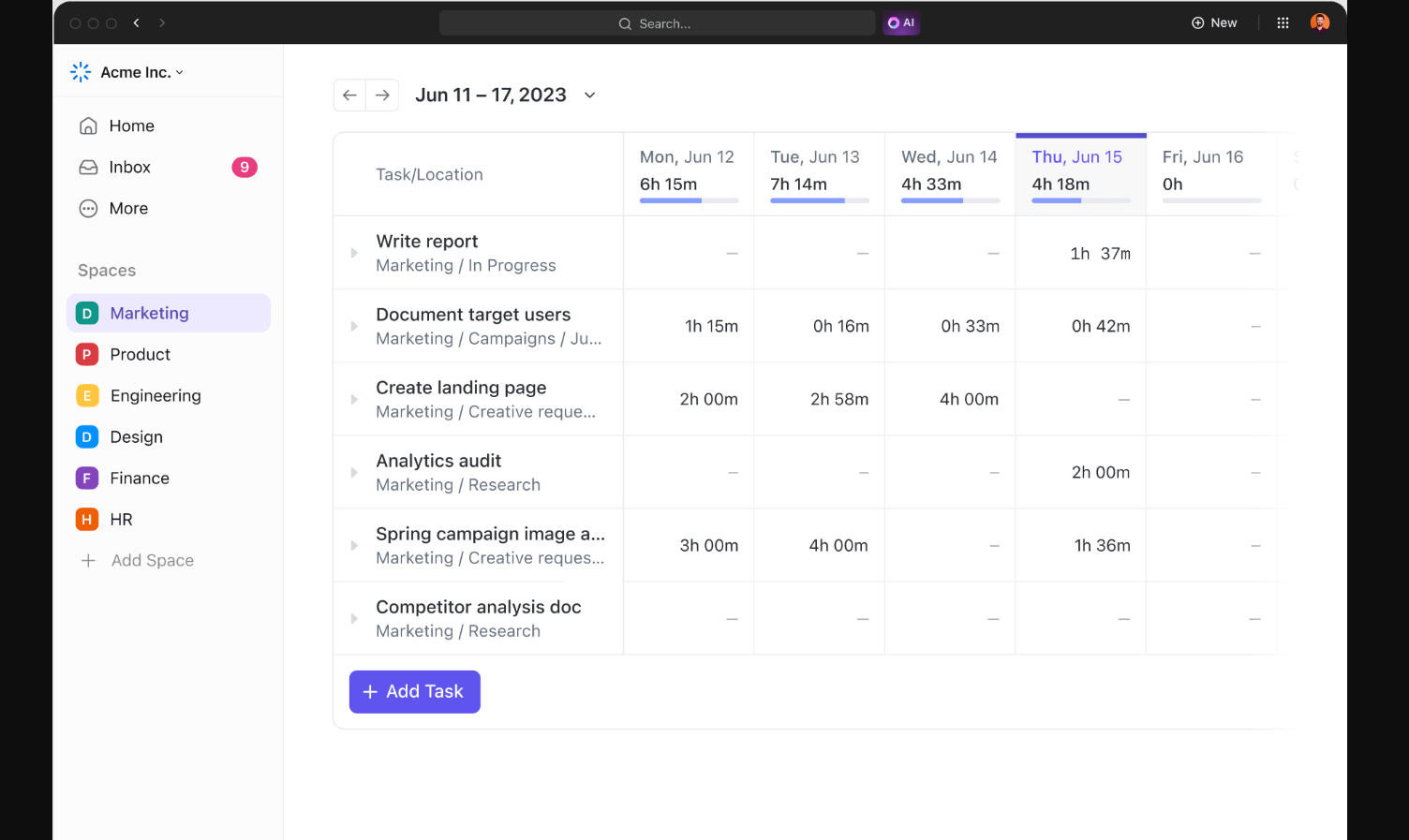This screenshot has width=1409, height=840.
Task: Select the Marketing space
Action: (x=169, y=313)
